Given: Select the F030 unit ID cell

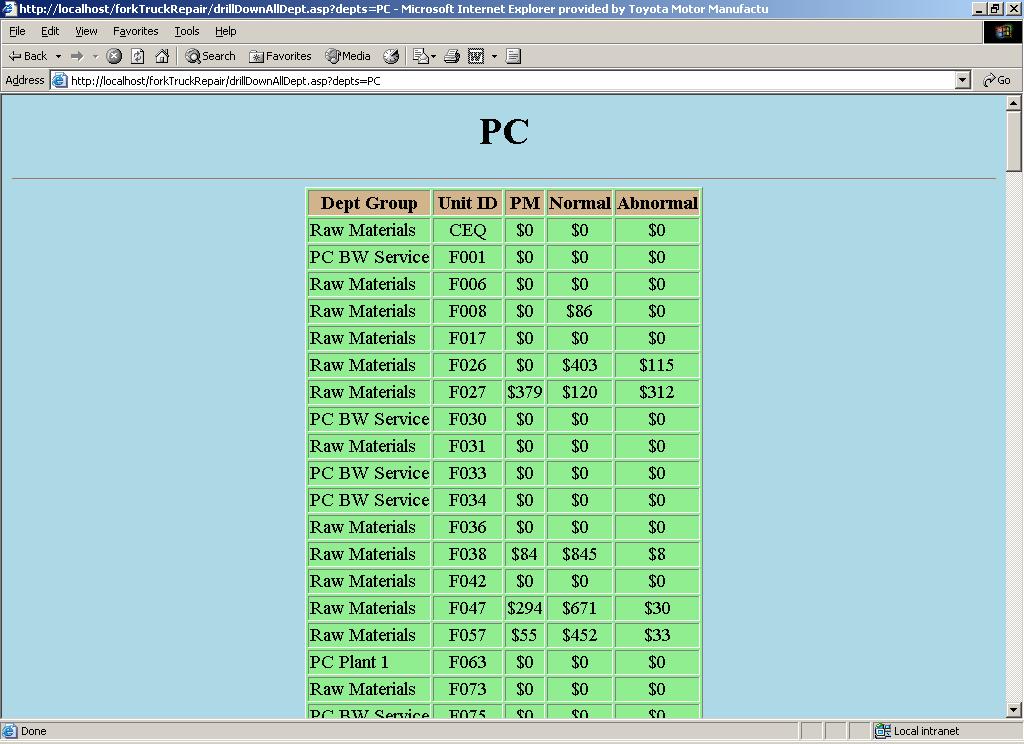Looking at the screenshot, I should click(x=468, y=419).
